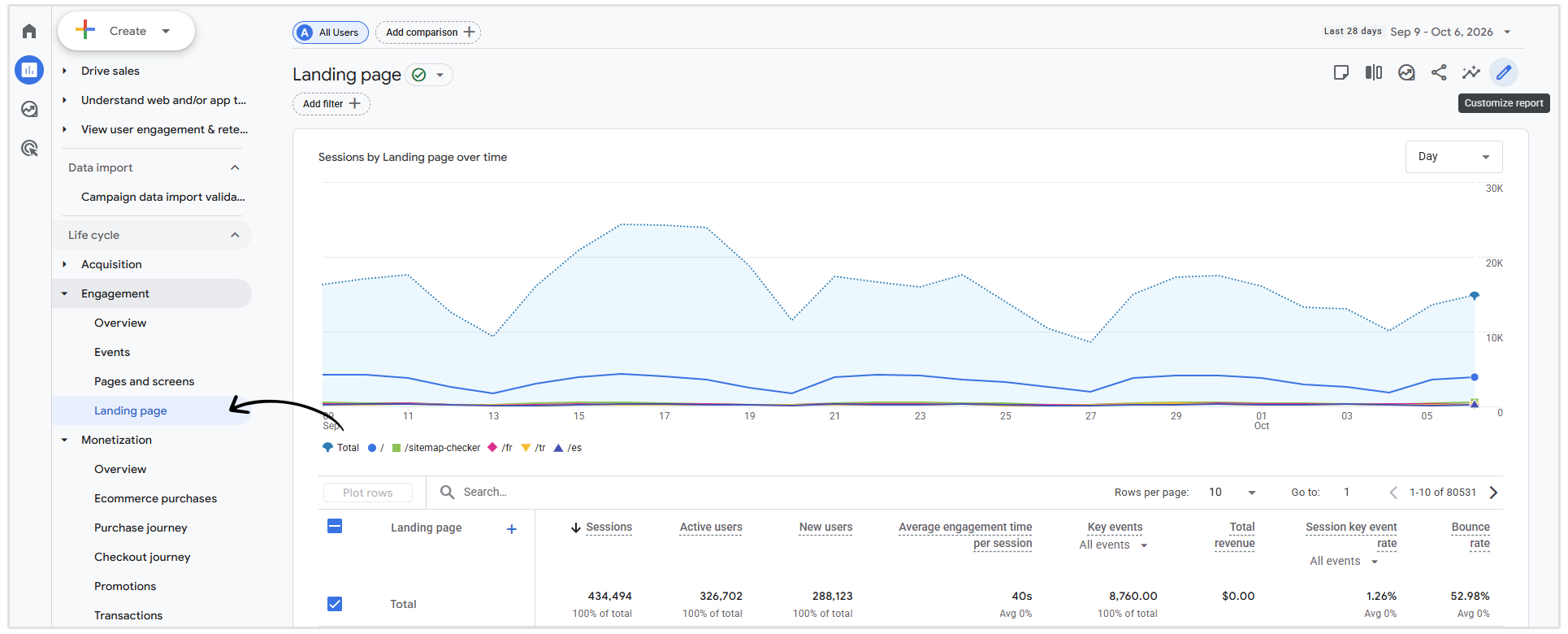
Task: Uncheck the Total row checkbox
Action: click(x=335, y=604)
